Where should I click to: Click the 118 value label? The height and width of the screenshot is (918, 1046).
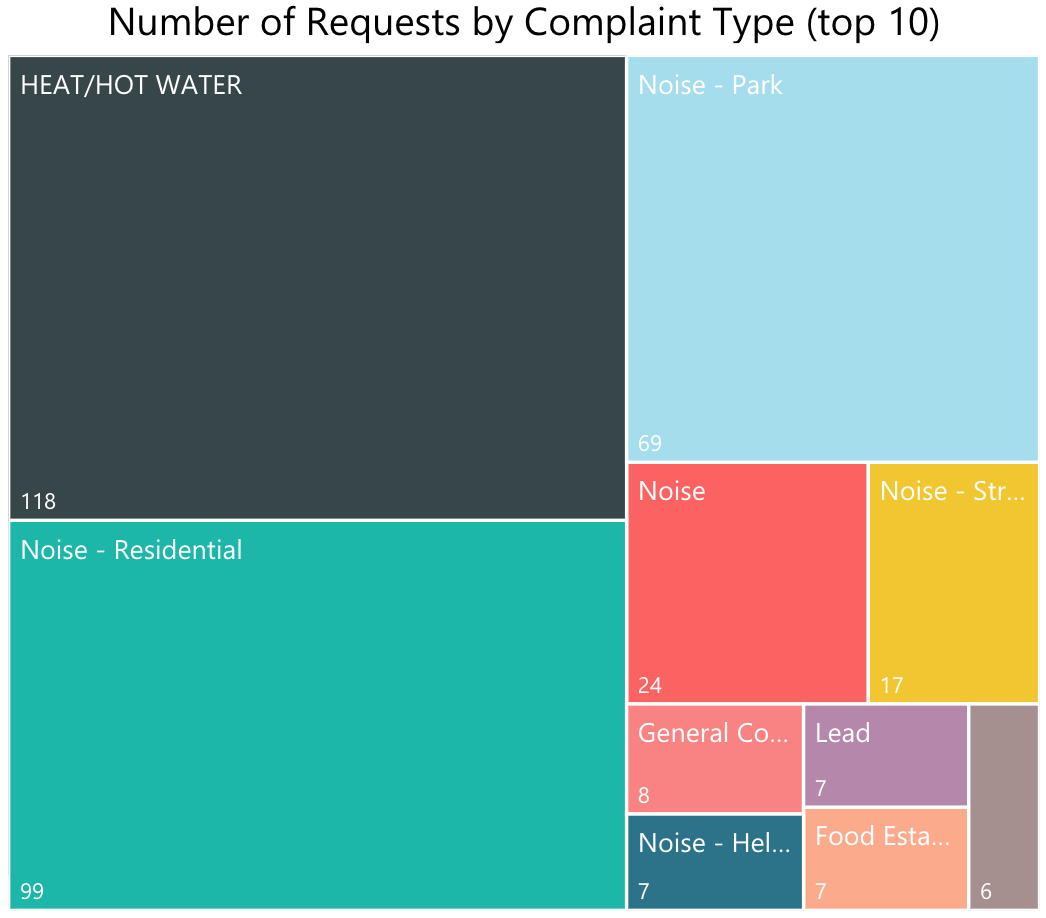coord(38,501)
